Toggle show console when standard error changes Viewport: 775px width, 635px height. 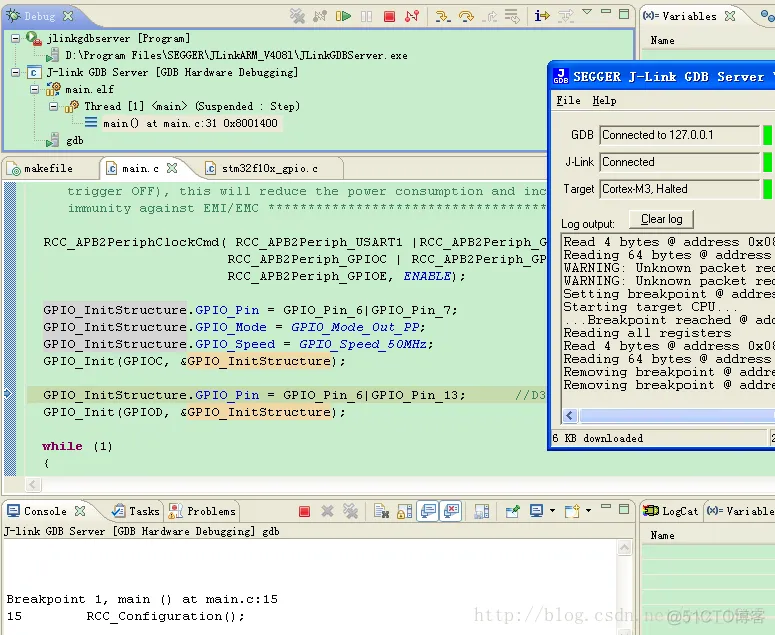coord(452,511)
